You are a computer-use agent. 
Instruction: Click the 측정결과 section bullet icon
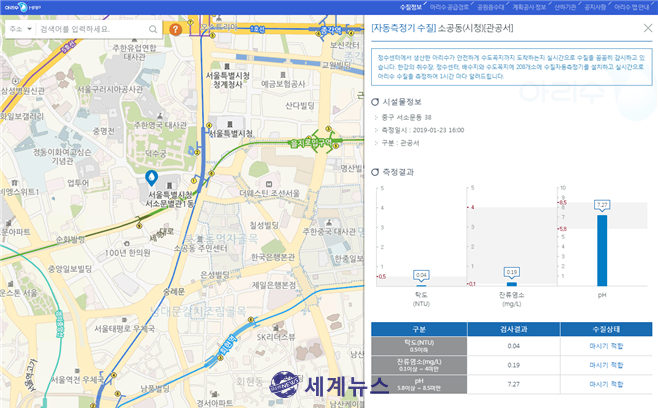click(x=375, y=172)
